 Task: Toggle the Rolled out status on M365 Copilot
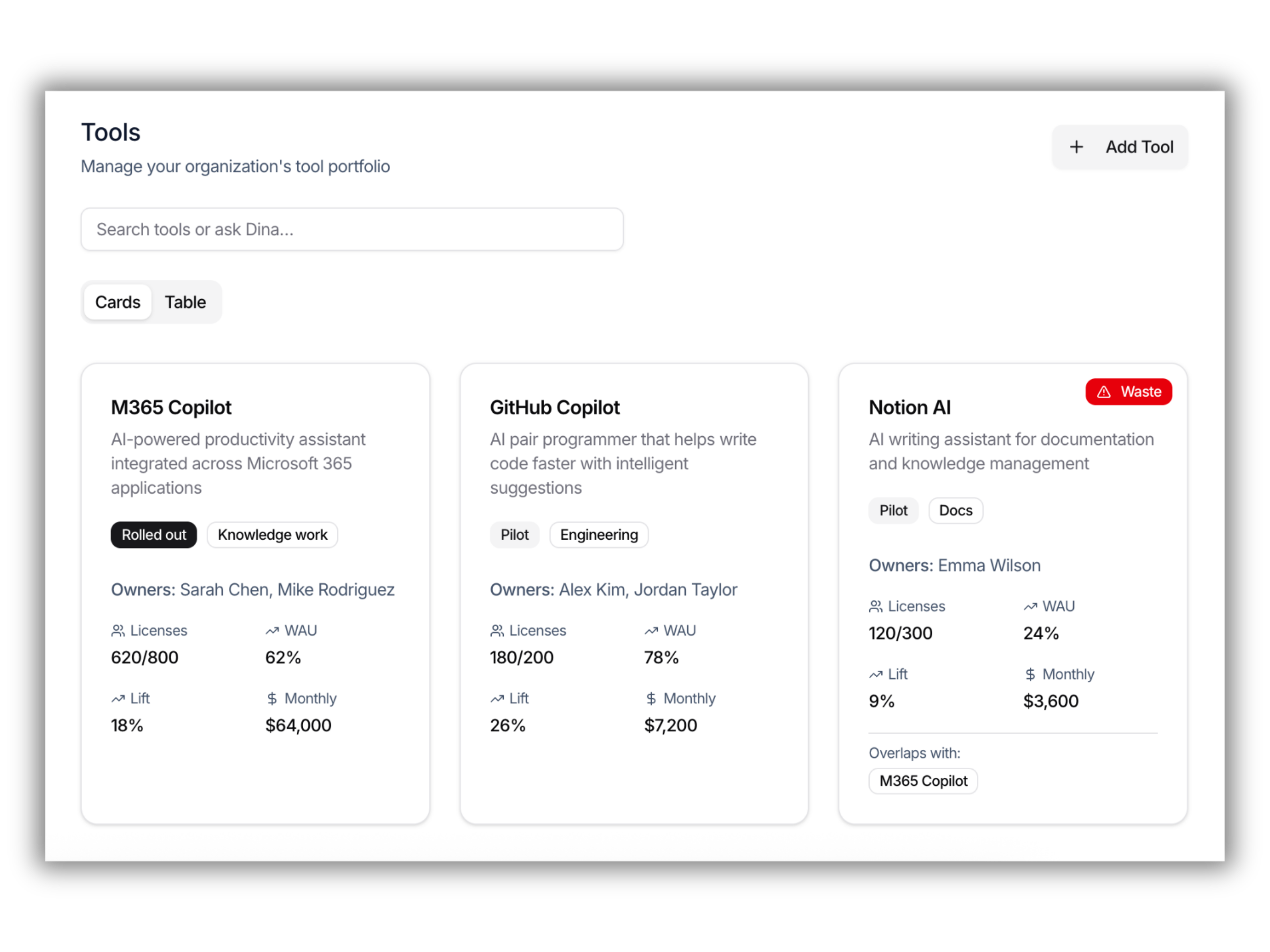(x=153, y=534)
